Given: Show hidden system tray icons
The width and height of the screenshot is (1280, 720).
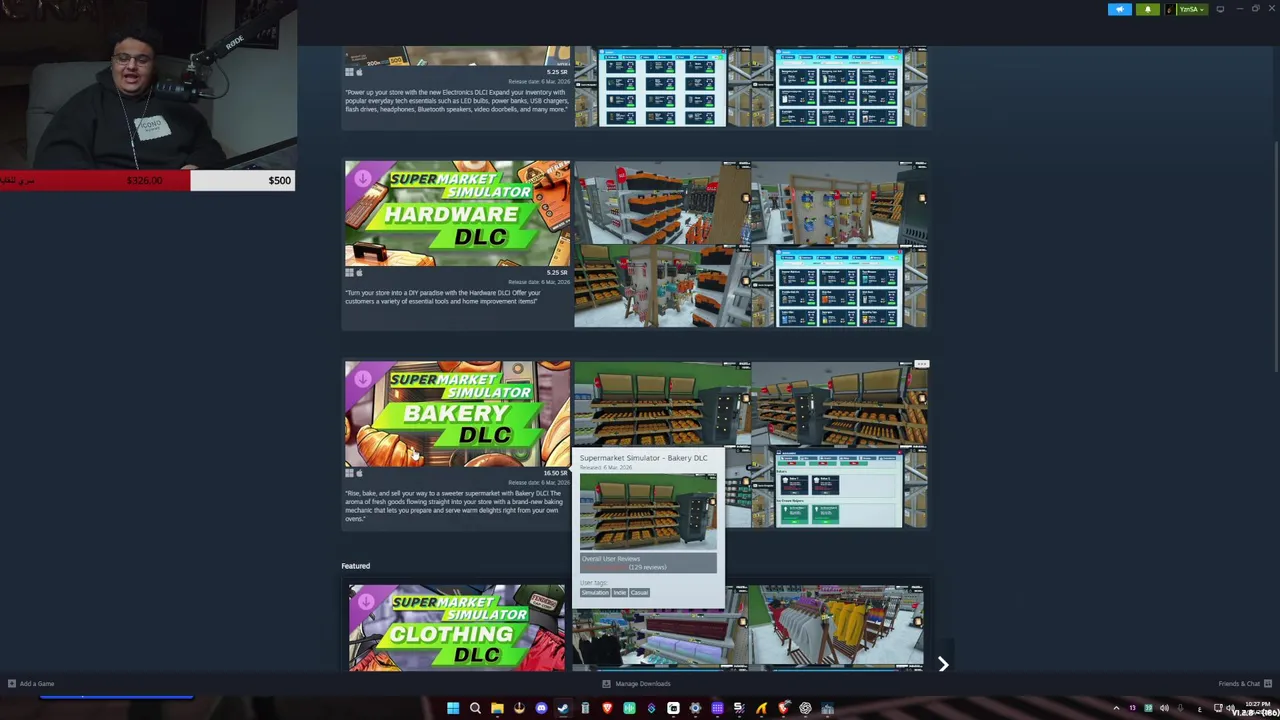Looking at the screenshot, I should click(1116, 708).
